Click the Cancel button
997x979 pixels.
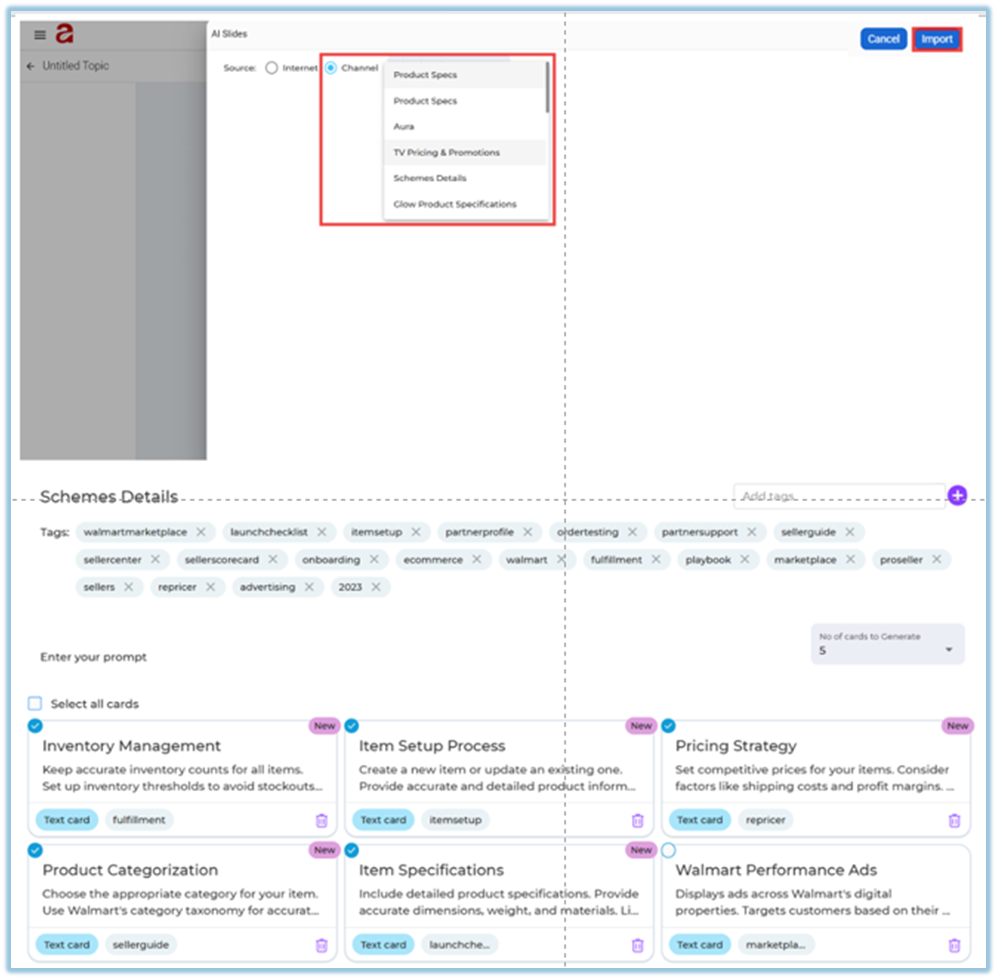pos(883,39)
